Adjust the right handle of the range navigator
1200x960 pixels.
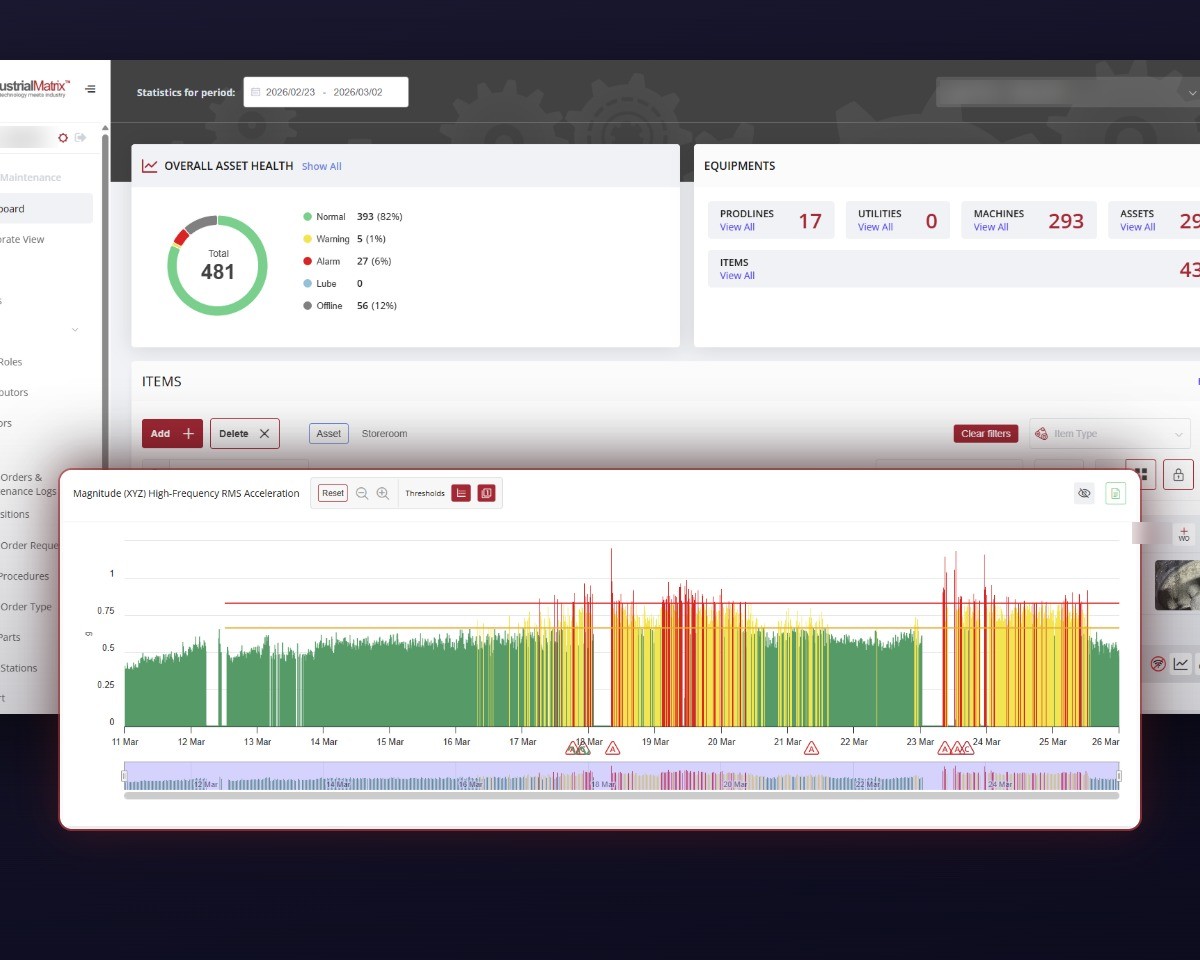pyautogui.click(x=1119, y=776)
